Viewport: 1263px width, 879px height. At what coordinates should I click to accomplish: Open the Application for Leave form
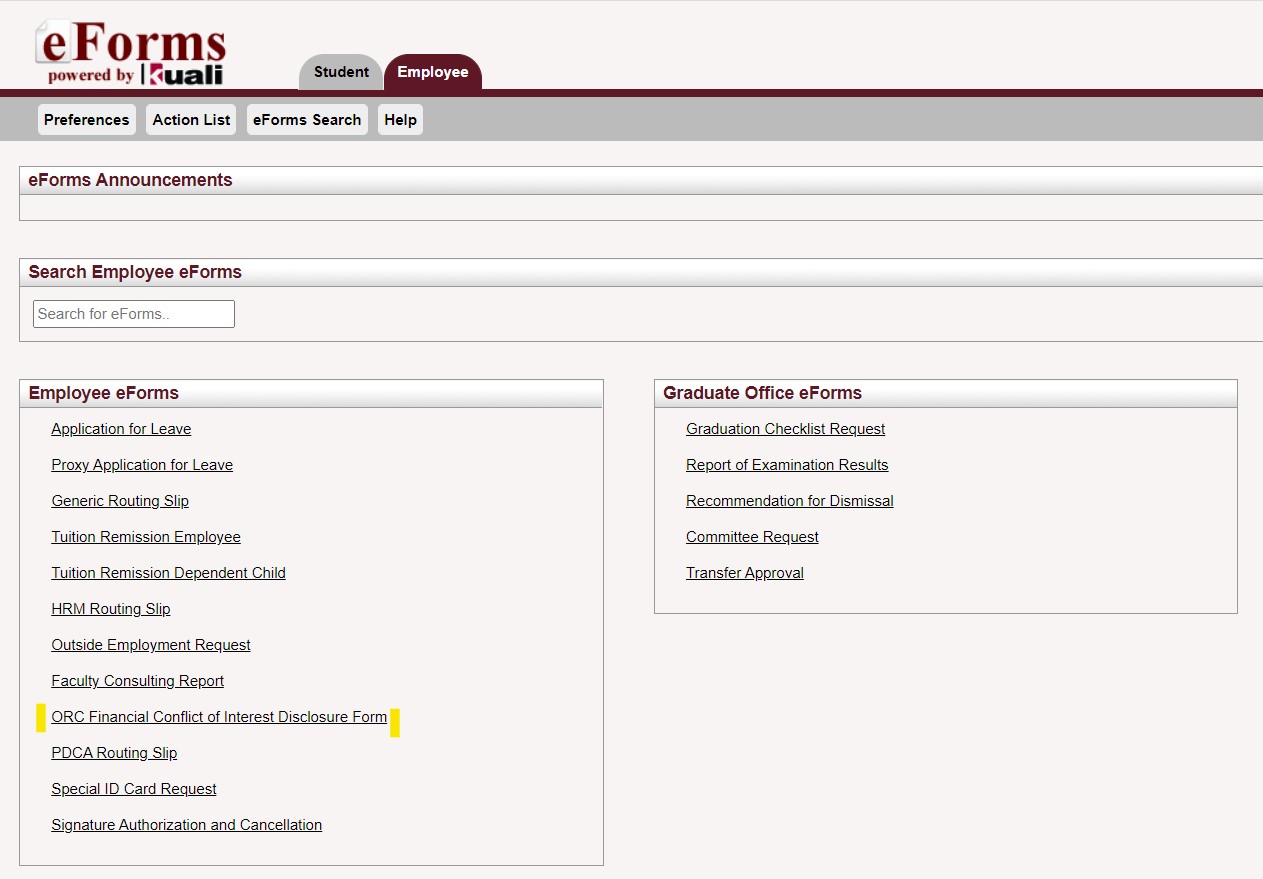(121, 429)
